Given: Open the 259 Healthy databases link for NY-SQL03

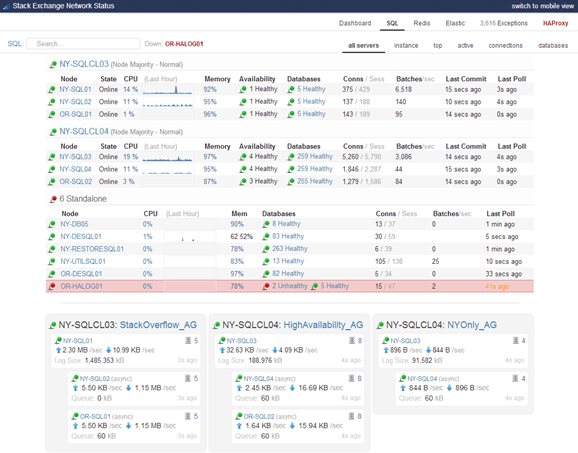Looking at the screenshot, I should click(x=315, y=157).
